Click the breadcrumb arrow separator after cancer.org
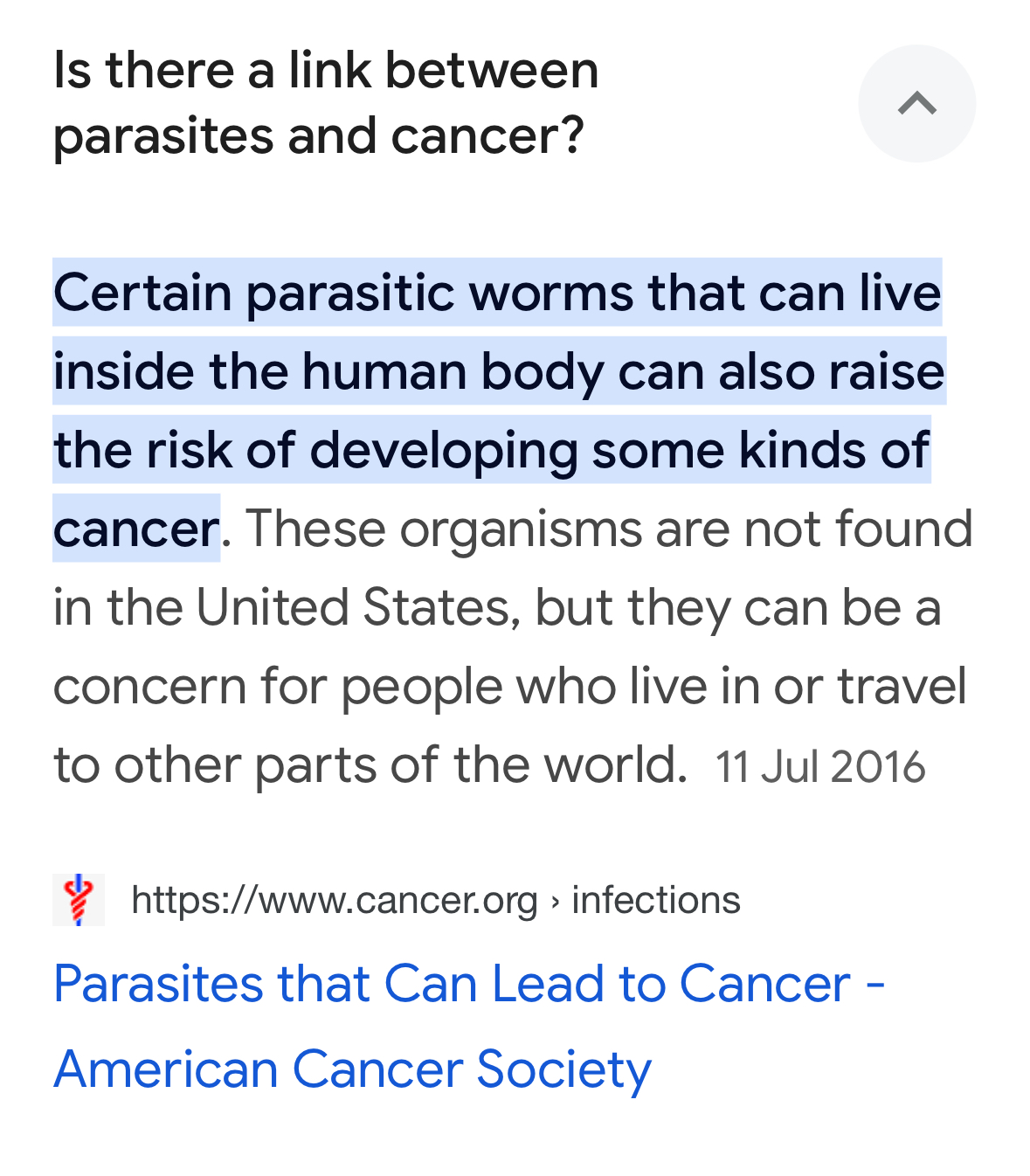 coord(555,901)
